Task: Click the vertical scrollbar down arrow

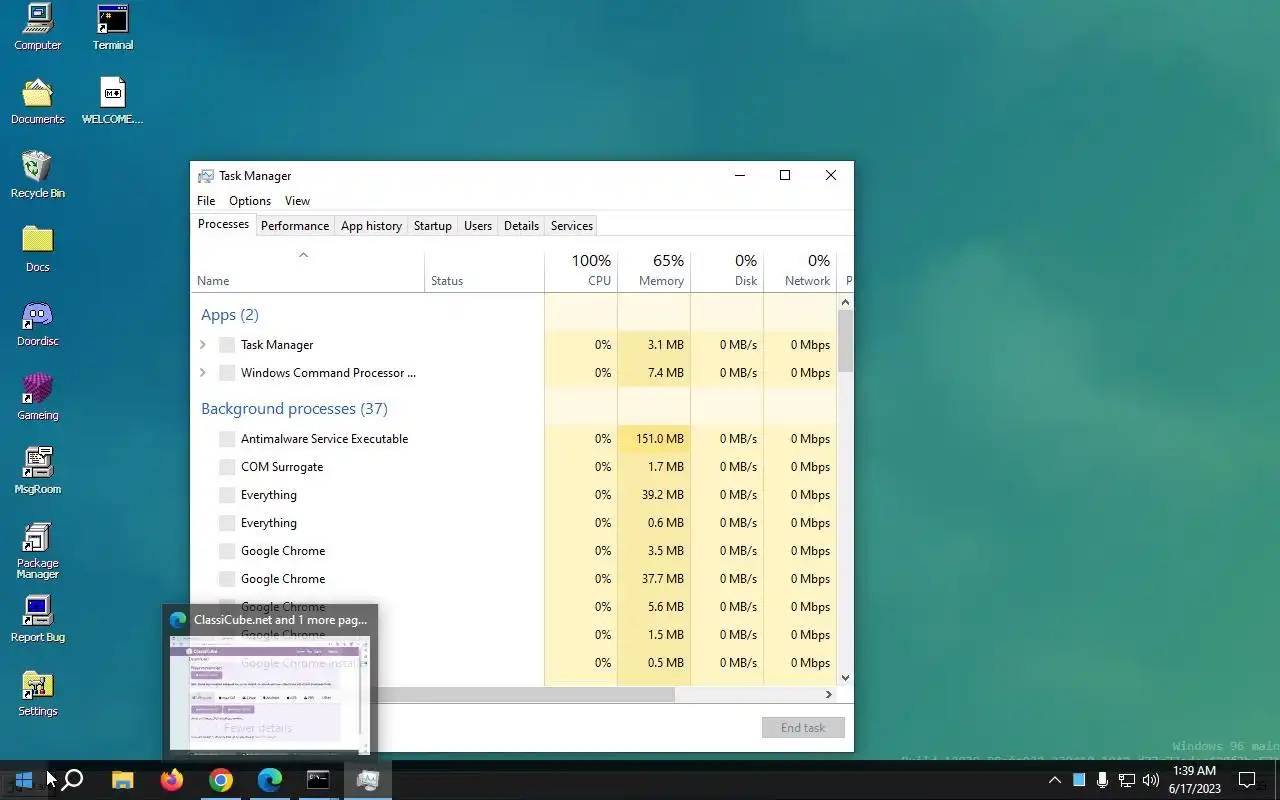Action: (x=846, y=677)
